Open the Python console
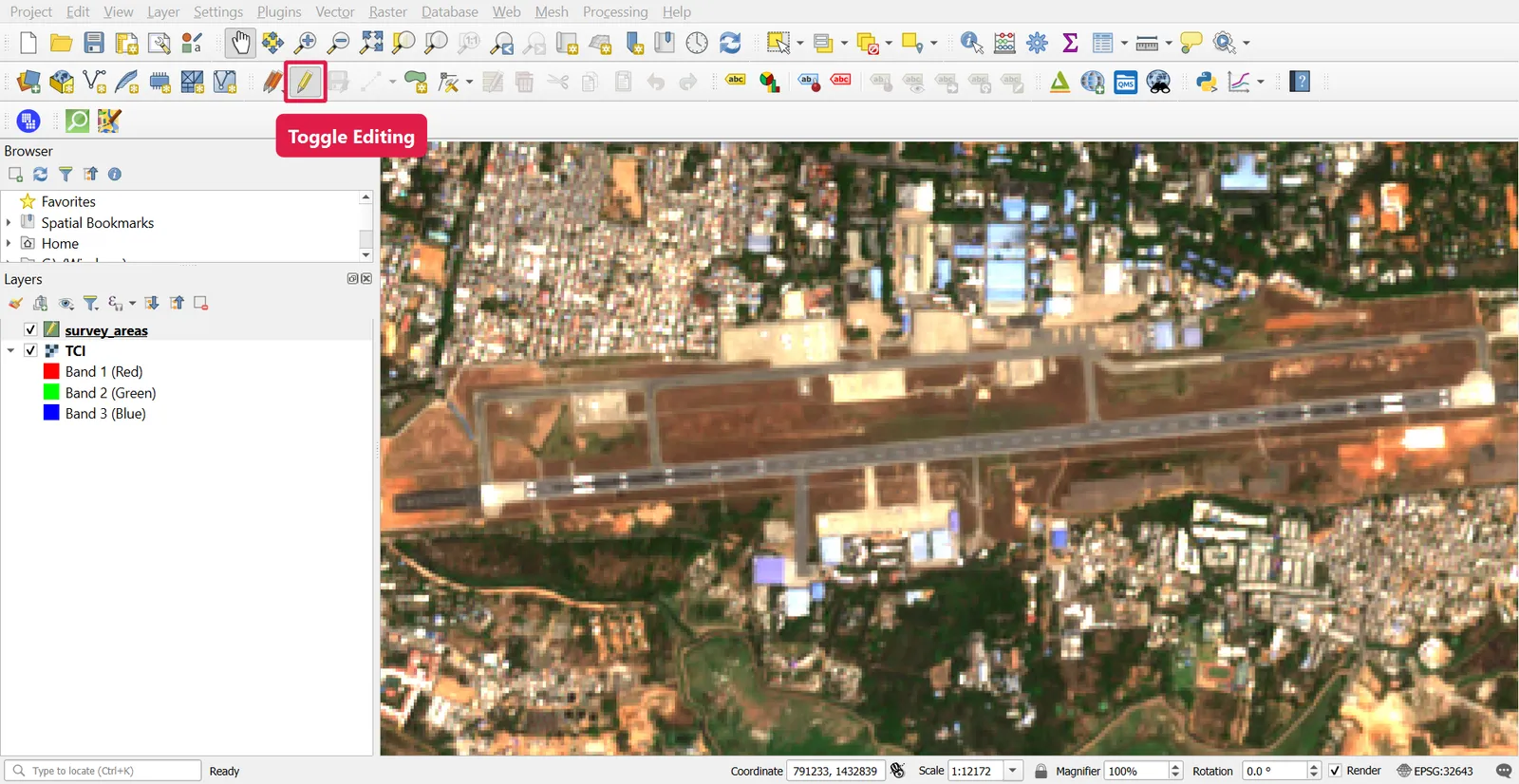1519x784 pixels. [x=1206, y=82]
